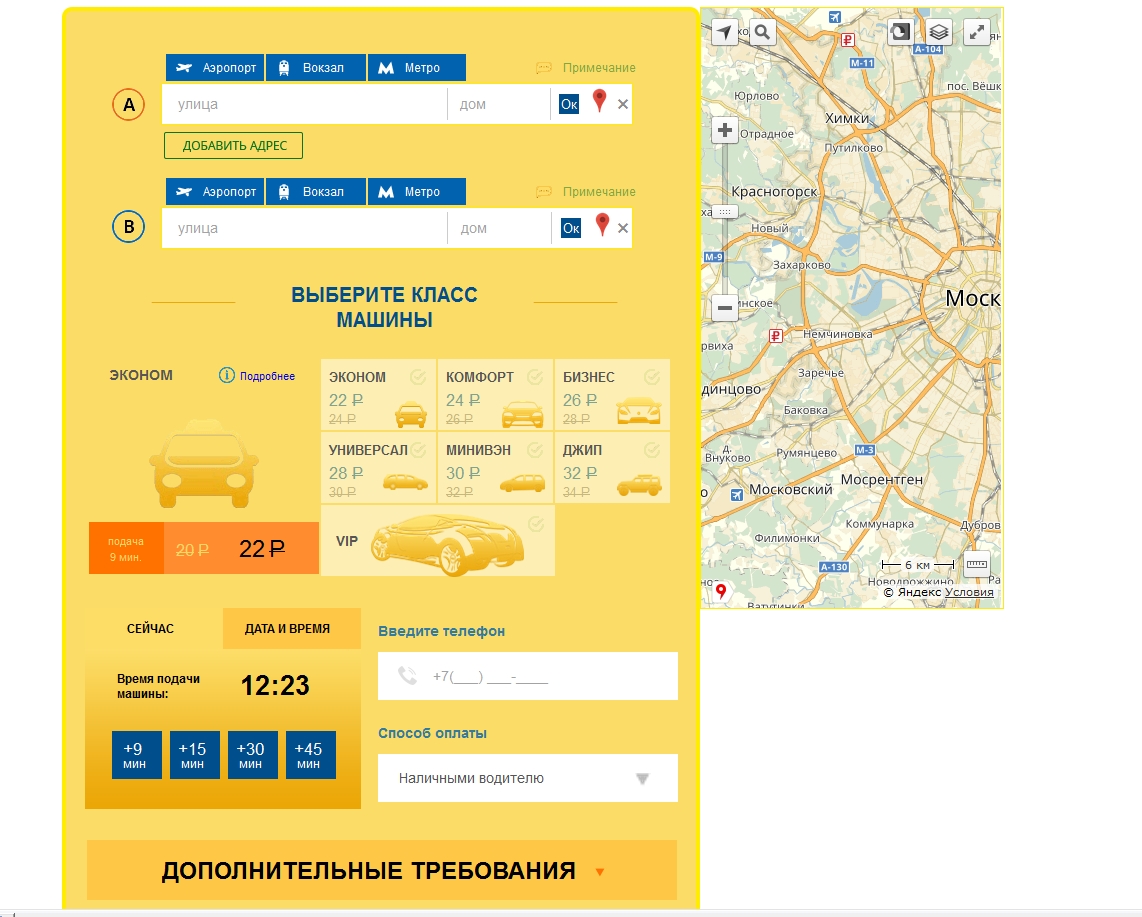This screenshot has height=917, width=1142.
Task: Click the large taxi car image under ЭКОНОМ
Action: 204,463
